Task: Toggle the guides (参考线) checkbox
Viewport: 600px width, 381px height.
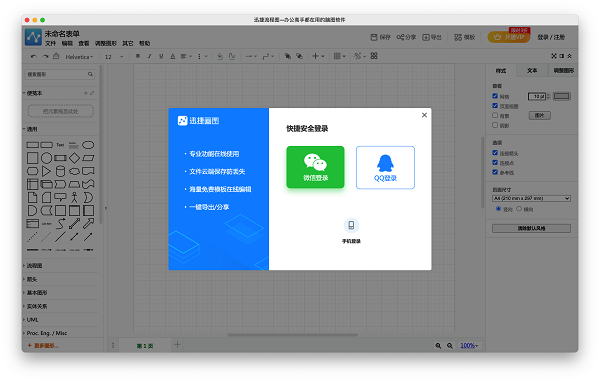Action: 495,172
